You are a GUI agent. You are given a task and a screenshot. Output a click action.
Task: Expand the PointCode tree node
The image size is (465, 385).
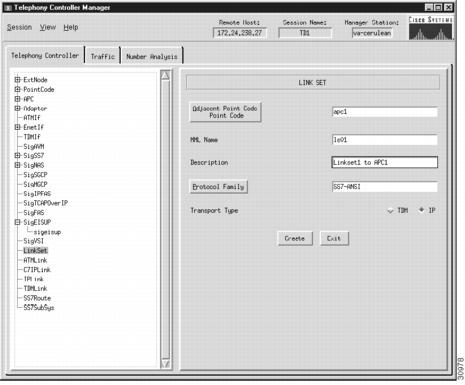(x=17, y=89)
